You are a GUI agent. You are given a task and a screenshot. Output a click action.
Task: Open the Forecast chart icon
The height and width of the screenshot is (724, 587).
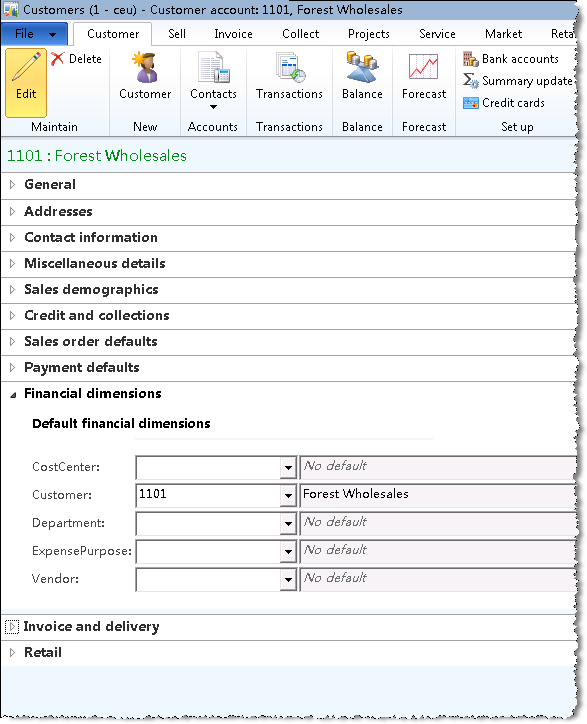pos(424,67)
